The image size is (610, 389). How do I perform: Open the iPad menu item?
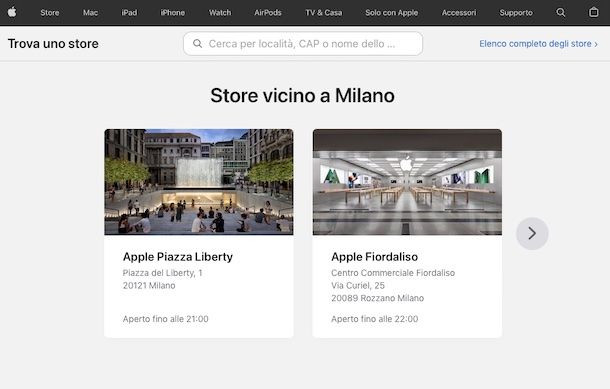point(129,13)
